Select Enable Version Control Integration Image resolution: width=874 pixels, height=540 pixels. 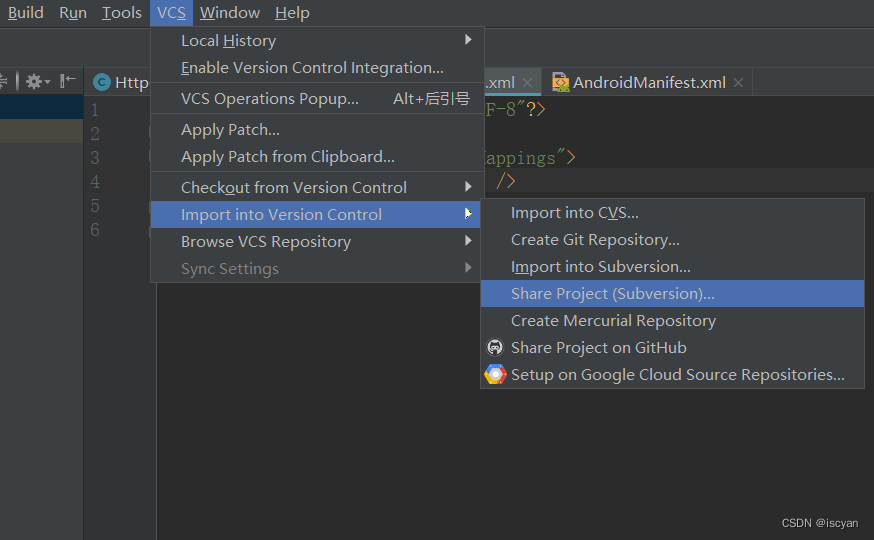coord(312,68)
